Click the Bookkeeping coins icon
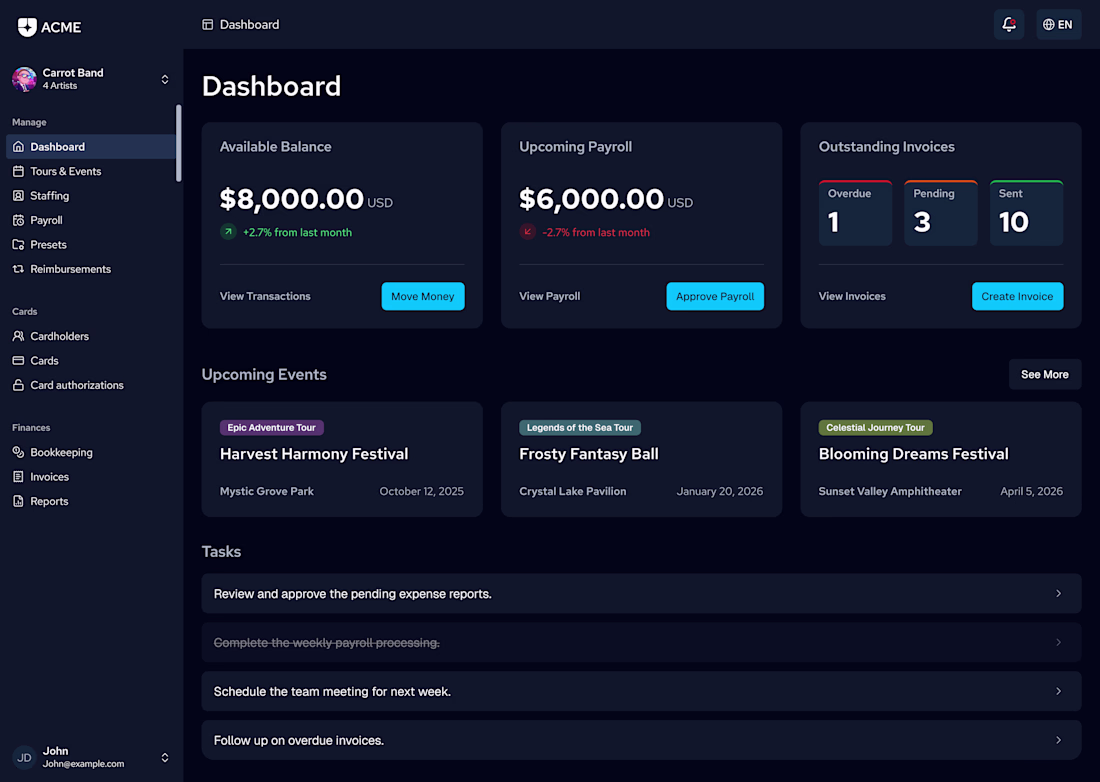 (x=18, y=452)
